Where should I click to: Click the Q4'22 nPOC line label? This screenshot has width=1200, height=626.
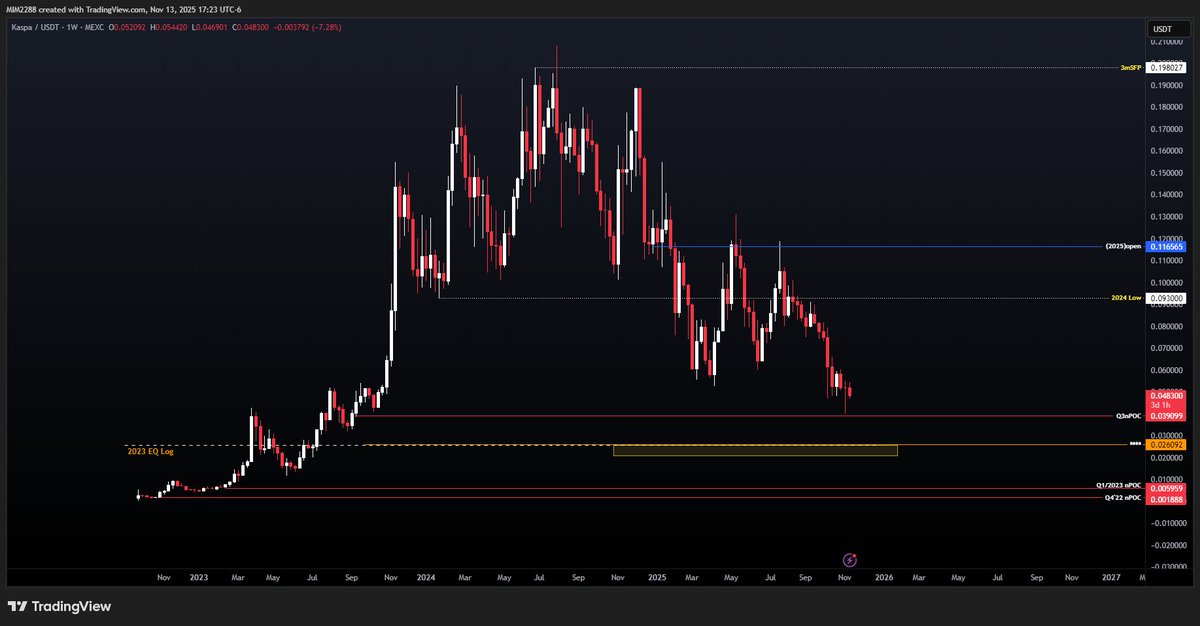[x=1123, y=497]
